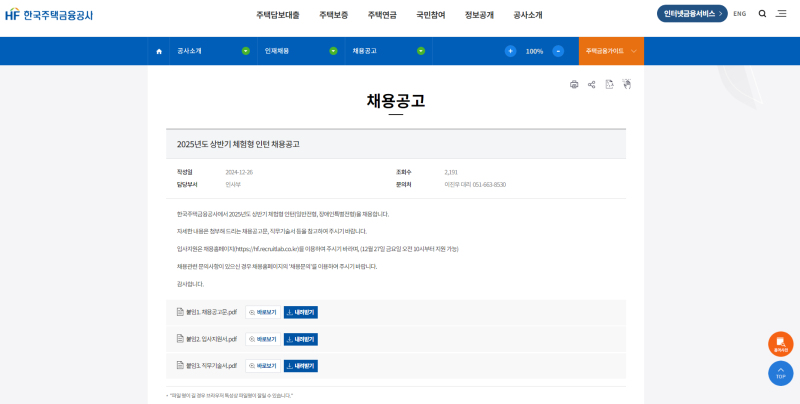Click zoom out minus circle icon
Viewport: 800px width, 404px height.
[558, 51]
